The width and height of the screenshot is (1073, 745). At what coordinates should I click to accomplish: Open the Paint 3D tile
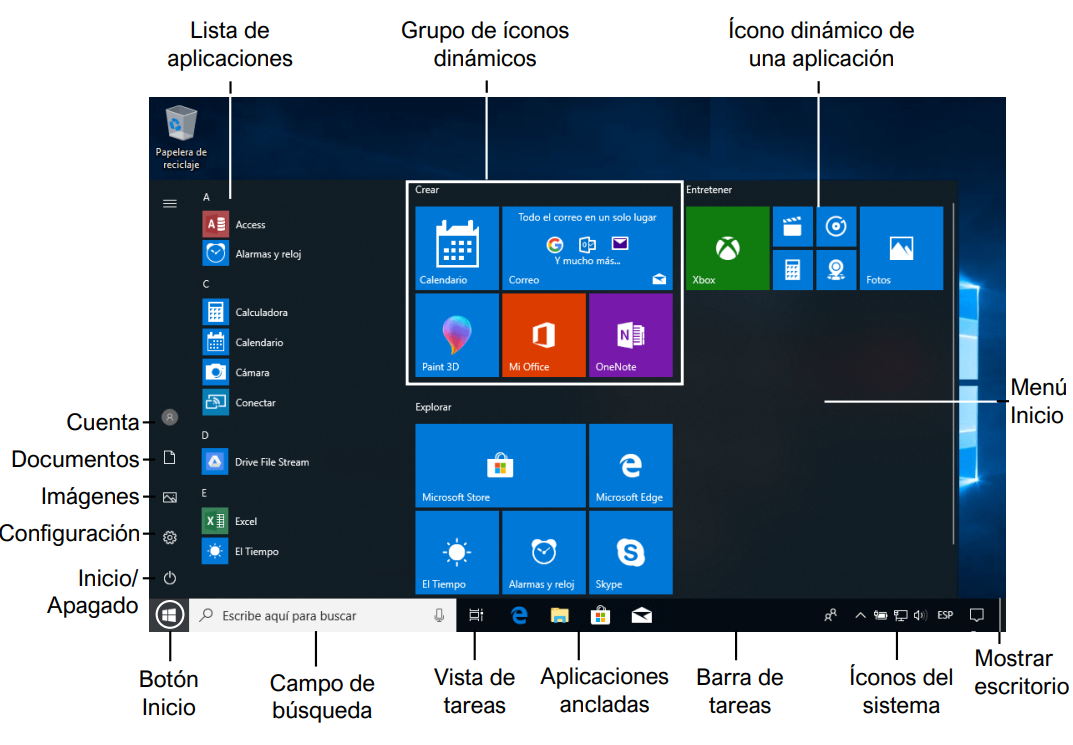tap(456, 335)
